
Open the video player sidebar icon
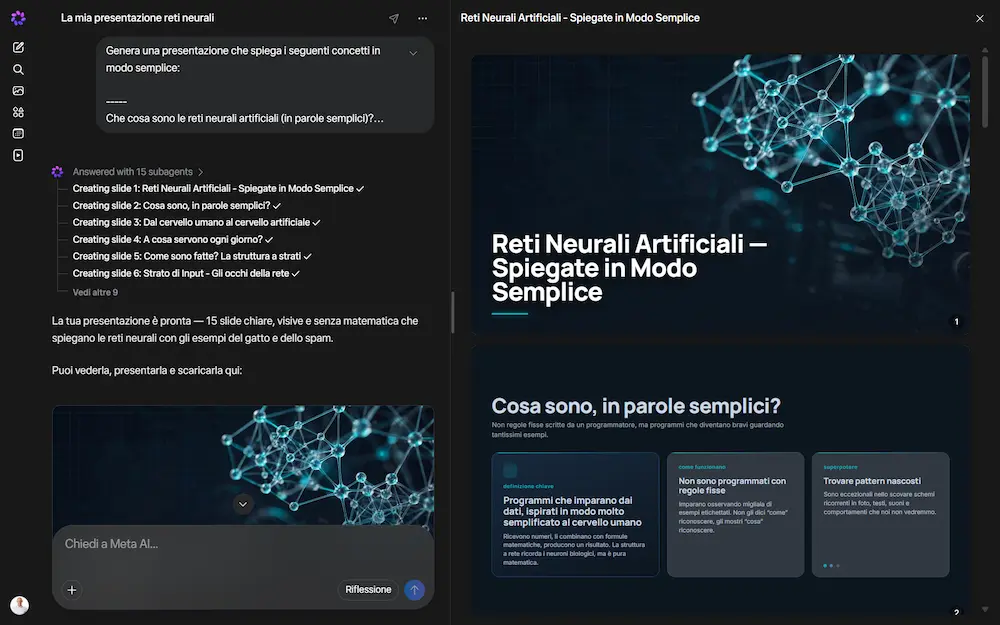tap(18, 155)
